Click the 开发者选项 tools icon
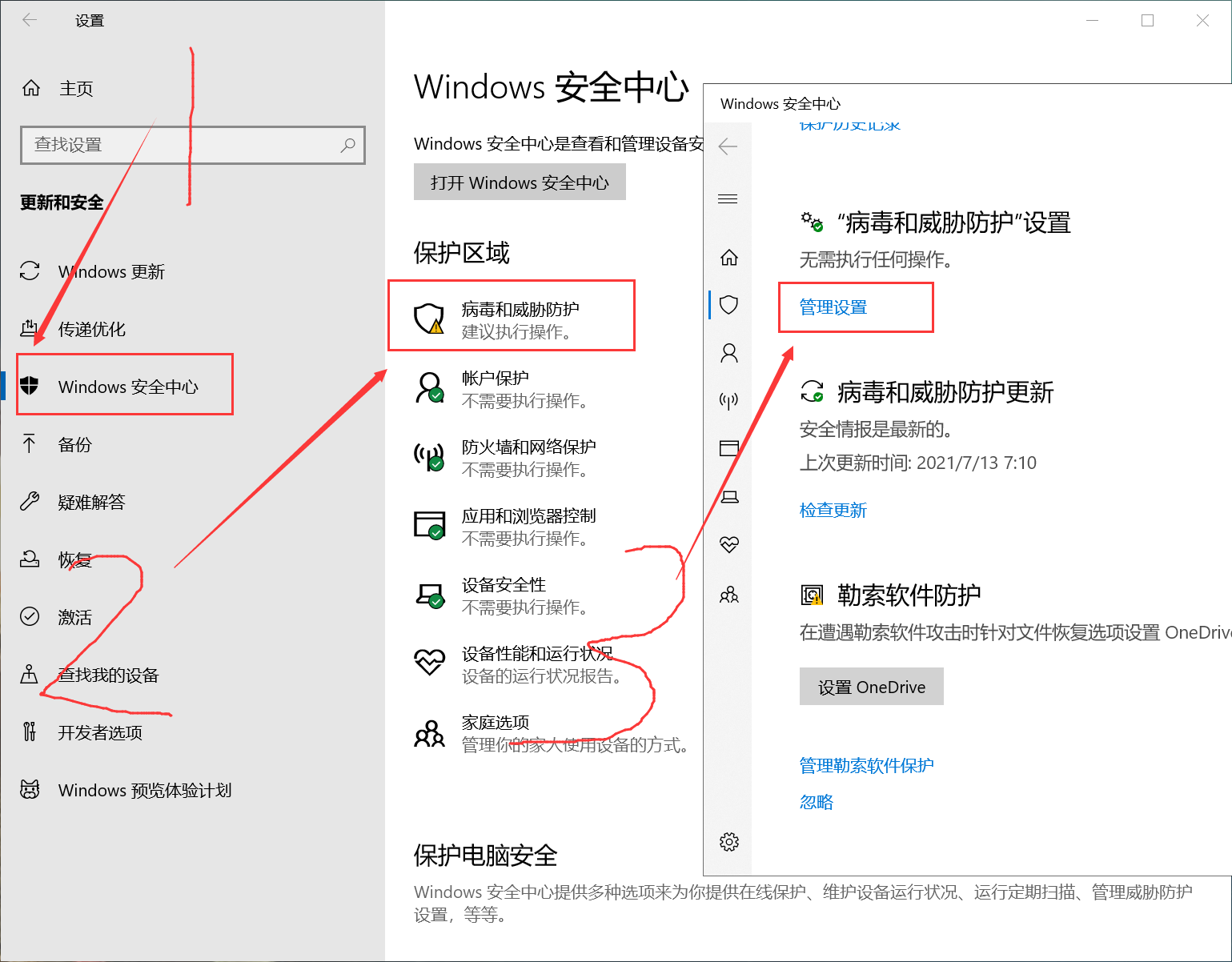The image size is (1232, 962). coord(30,732)
